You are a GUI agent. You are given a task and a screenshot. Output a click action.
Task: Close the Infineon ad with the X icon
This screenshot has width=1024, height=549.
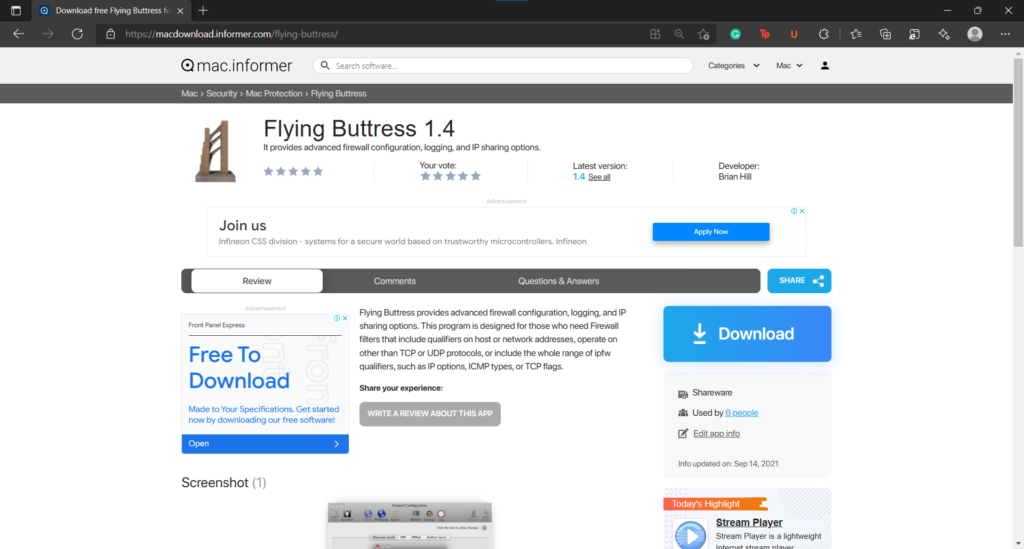pos(802,211)
